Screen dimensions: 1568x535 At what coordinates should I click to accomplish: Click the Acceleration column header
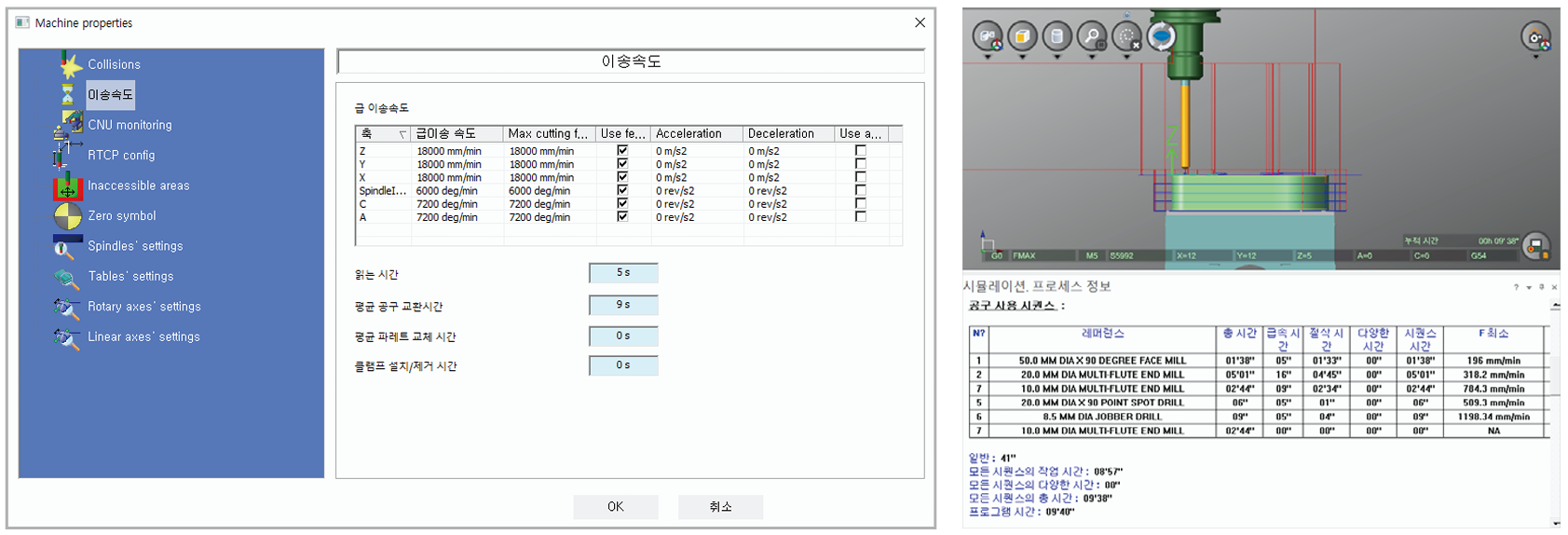click(697, 133)
